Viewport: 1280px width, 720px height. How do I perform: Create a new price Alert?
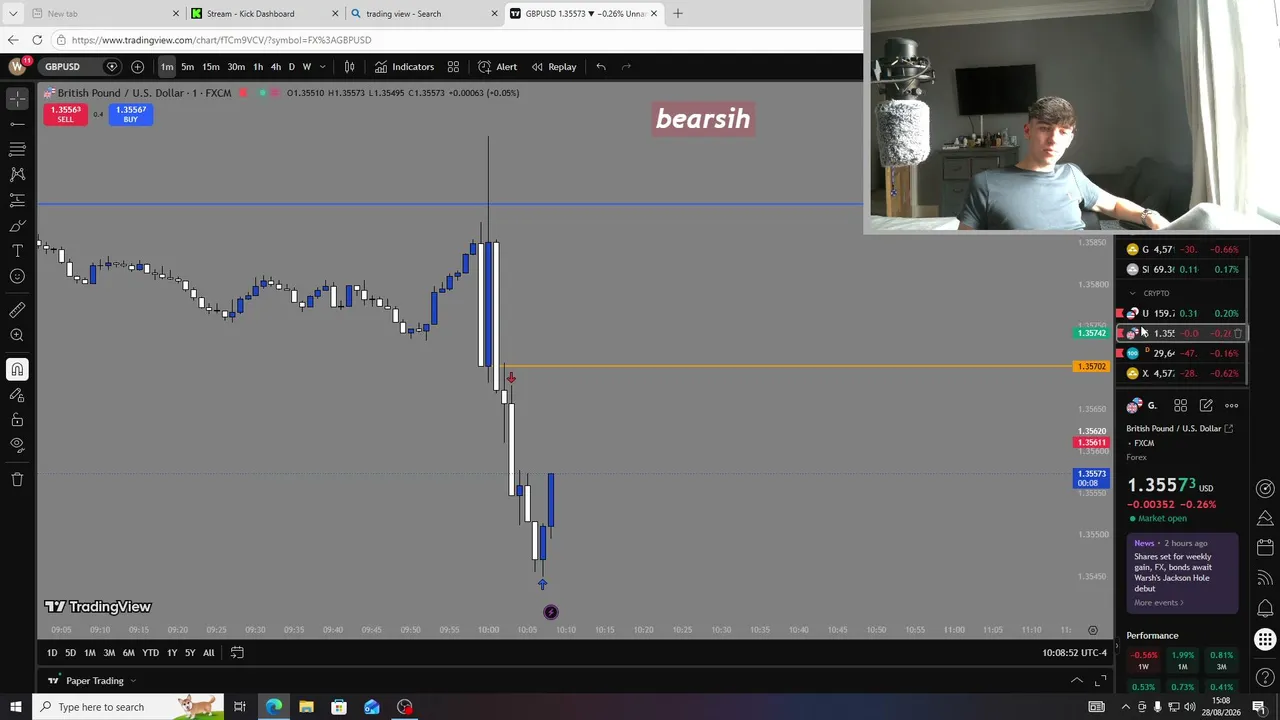pyautogui.click(x=497, y=67)
